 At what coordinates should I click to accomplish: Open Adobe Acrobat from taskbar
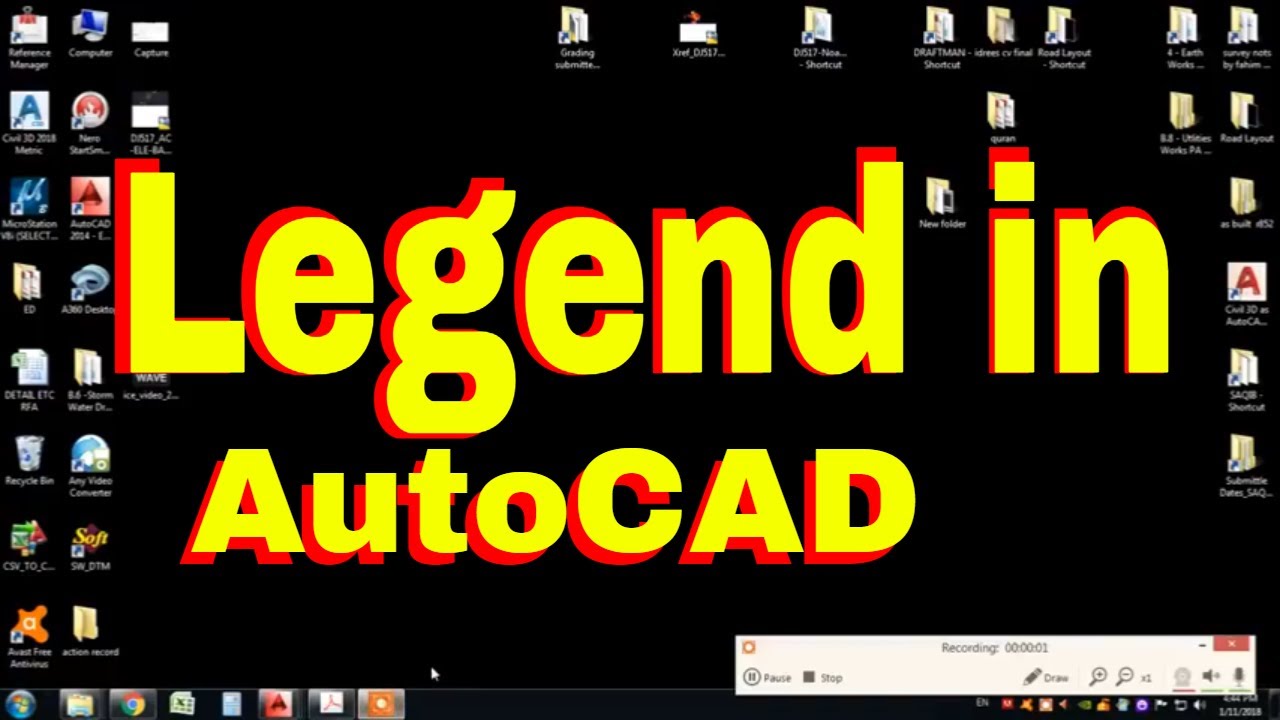(x=330, y=705)
